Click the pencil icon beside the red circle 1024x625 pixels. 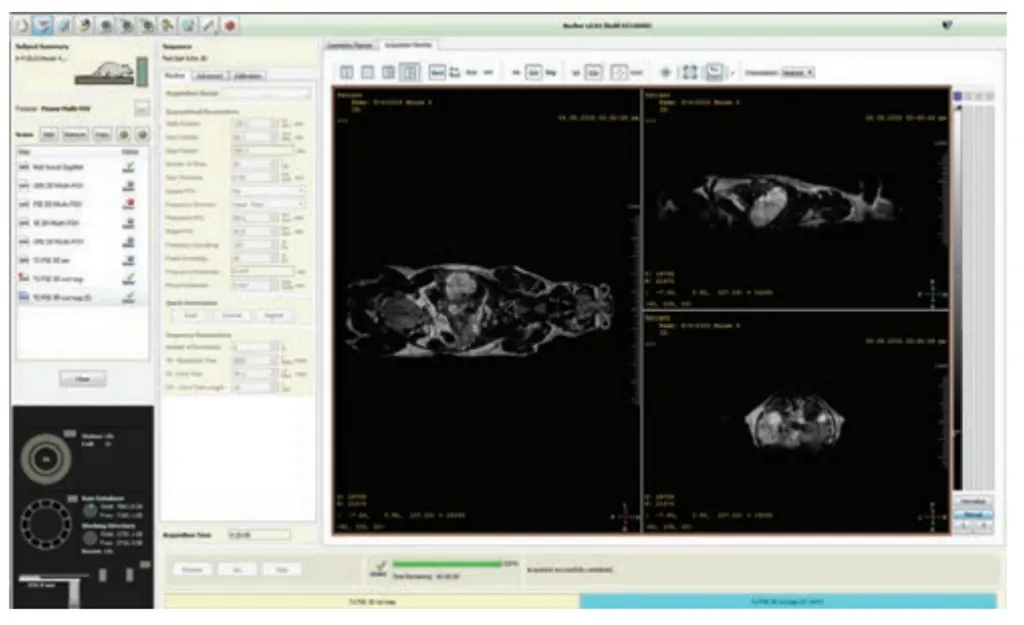[209, 25]
